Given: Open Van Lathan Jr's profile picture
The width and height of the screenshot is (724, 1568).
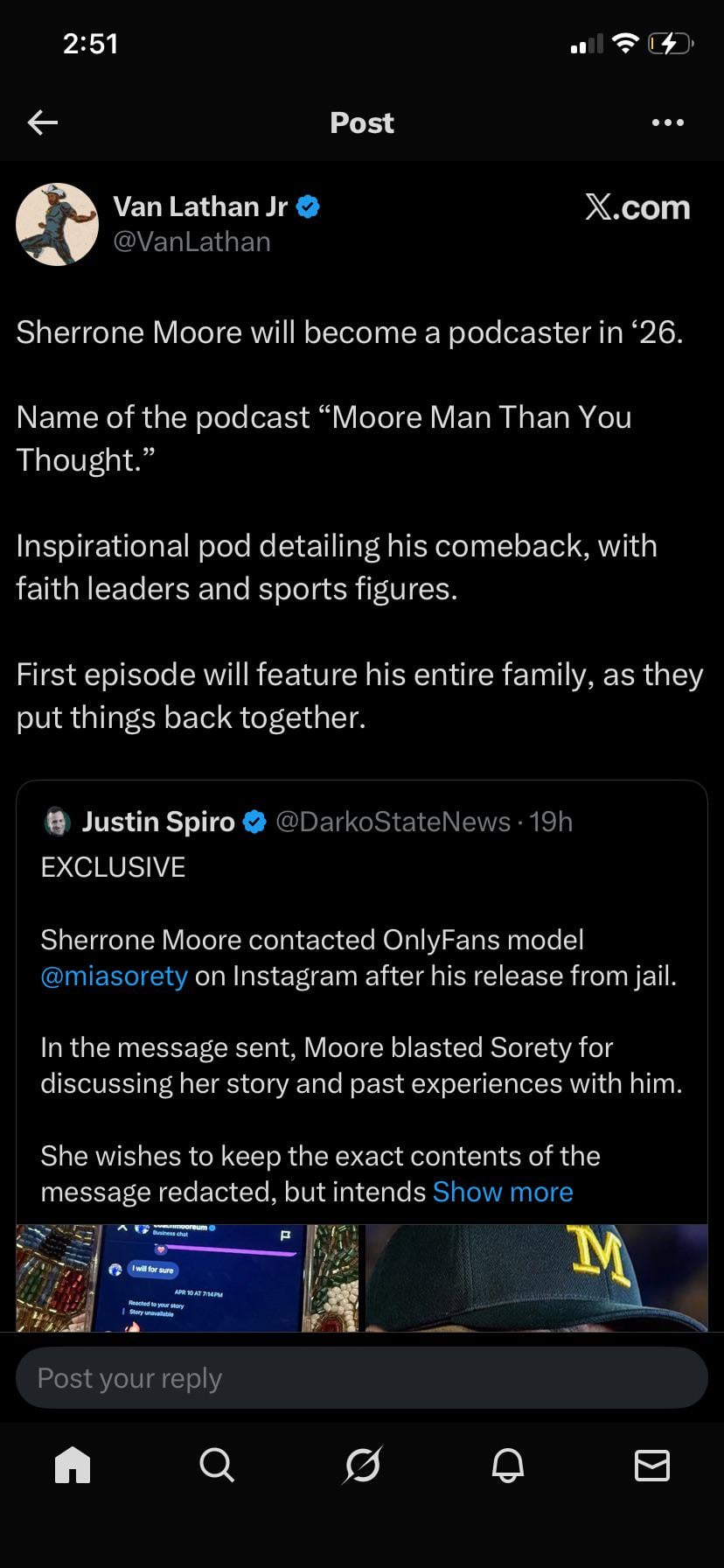Looking at the screenshot, I should click(x=58, y=224).
